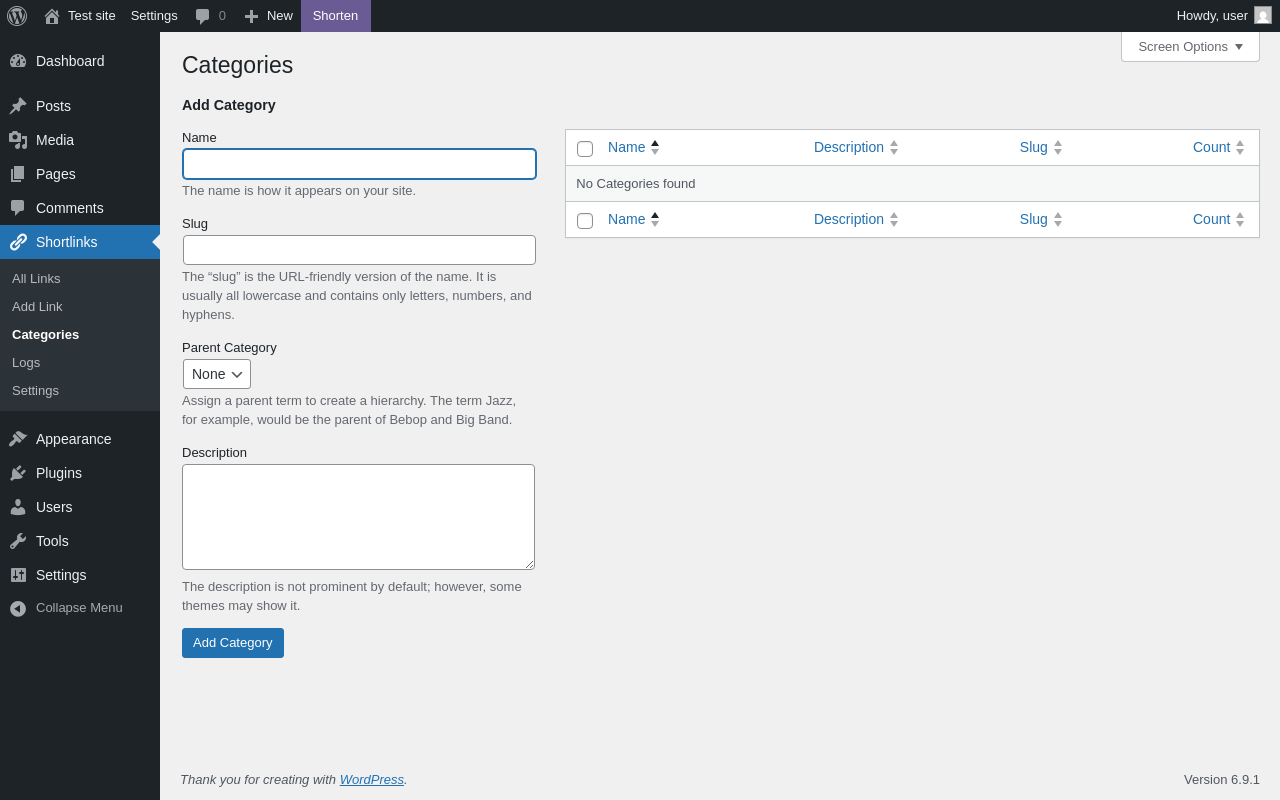The image size is (1280, 800).
Task: Click the Slug text input field
Action: (x=359, y=250)
